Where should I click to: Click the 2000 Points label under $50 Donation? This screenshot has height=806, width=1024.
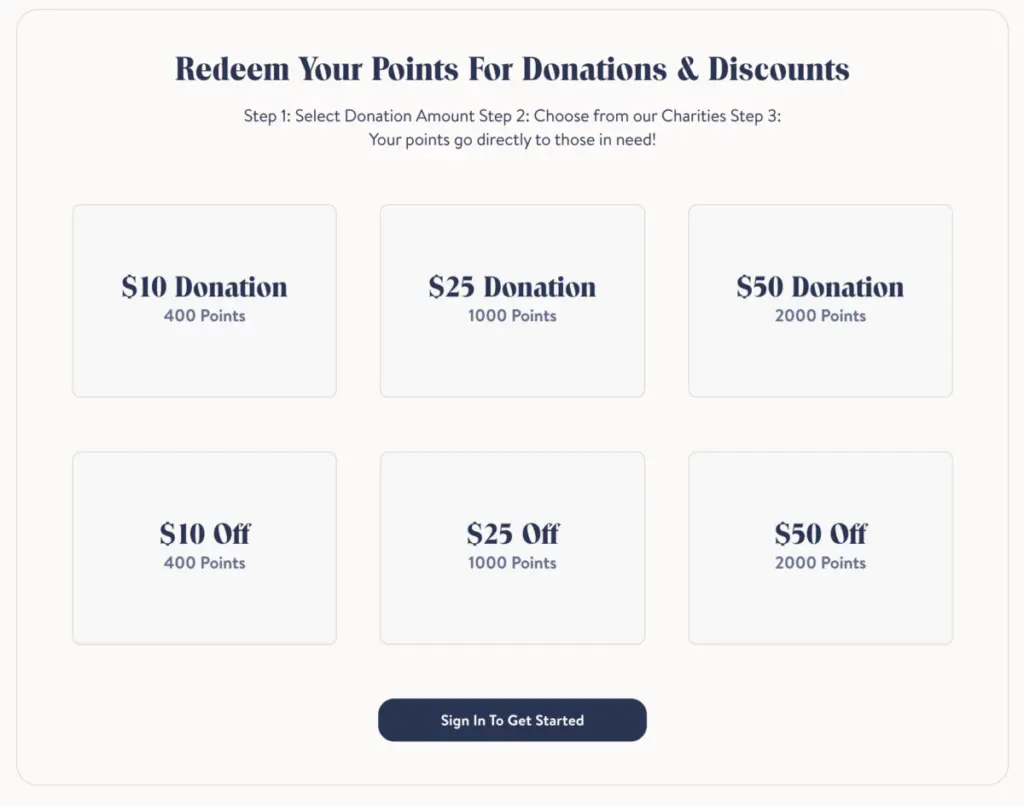pos(820,316)
